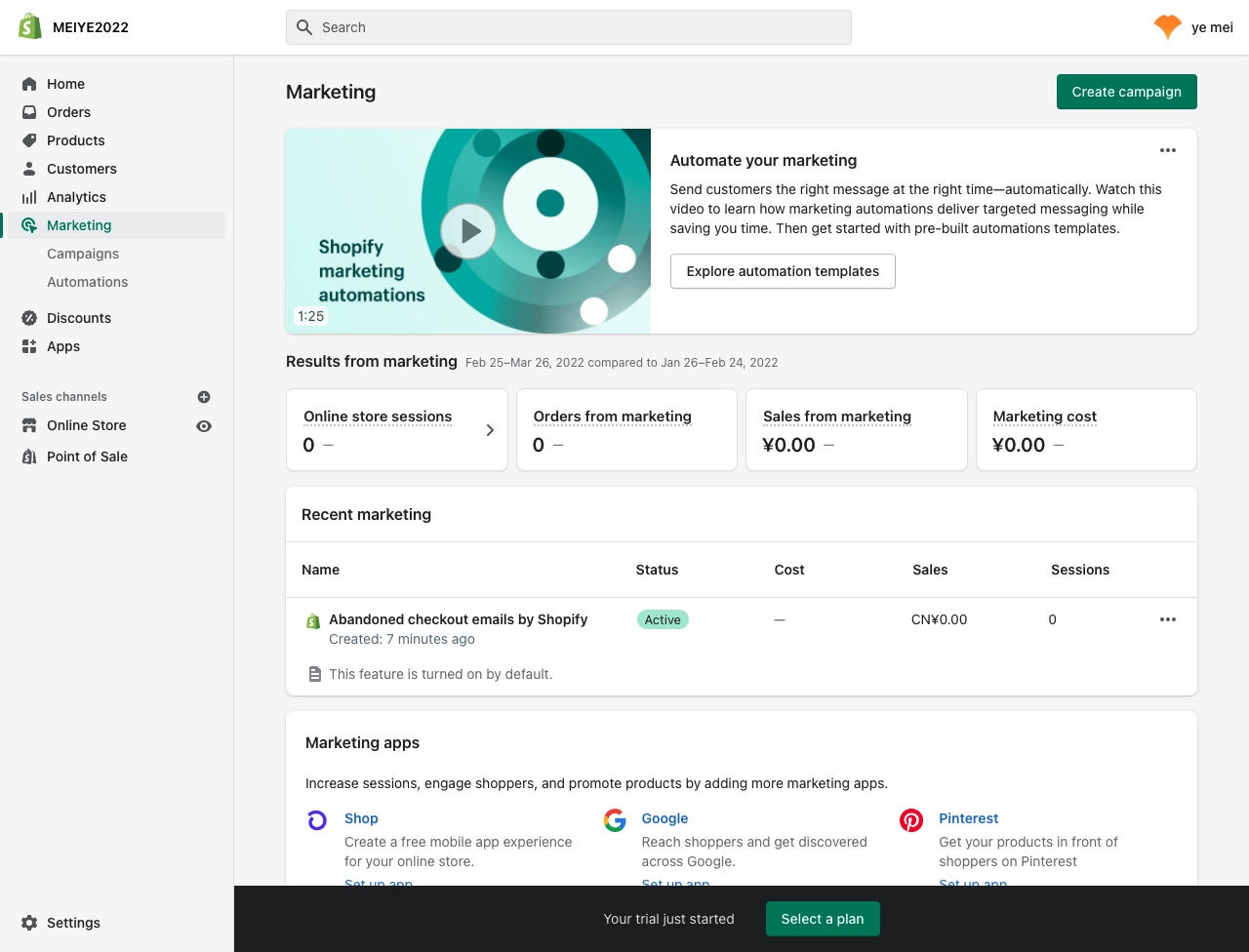
Task: Click the CN¥0.00 sales value
Action: coord(939,619)
